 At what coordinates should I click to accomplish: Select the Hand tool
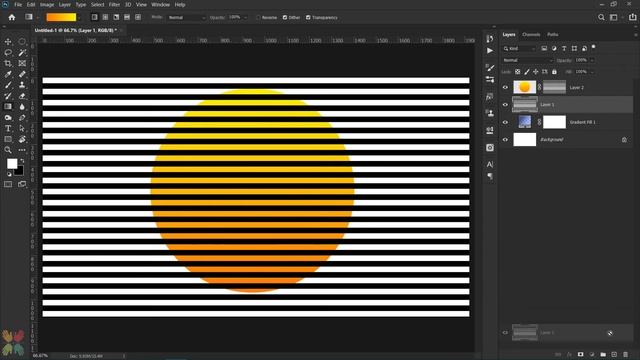22,139
